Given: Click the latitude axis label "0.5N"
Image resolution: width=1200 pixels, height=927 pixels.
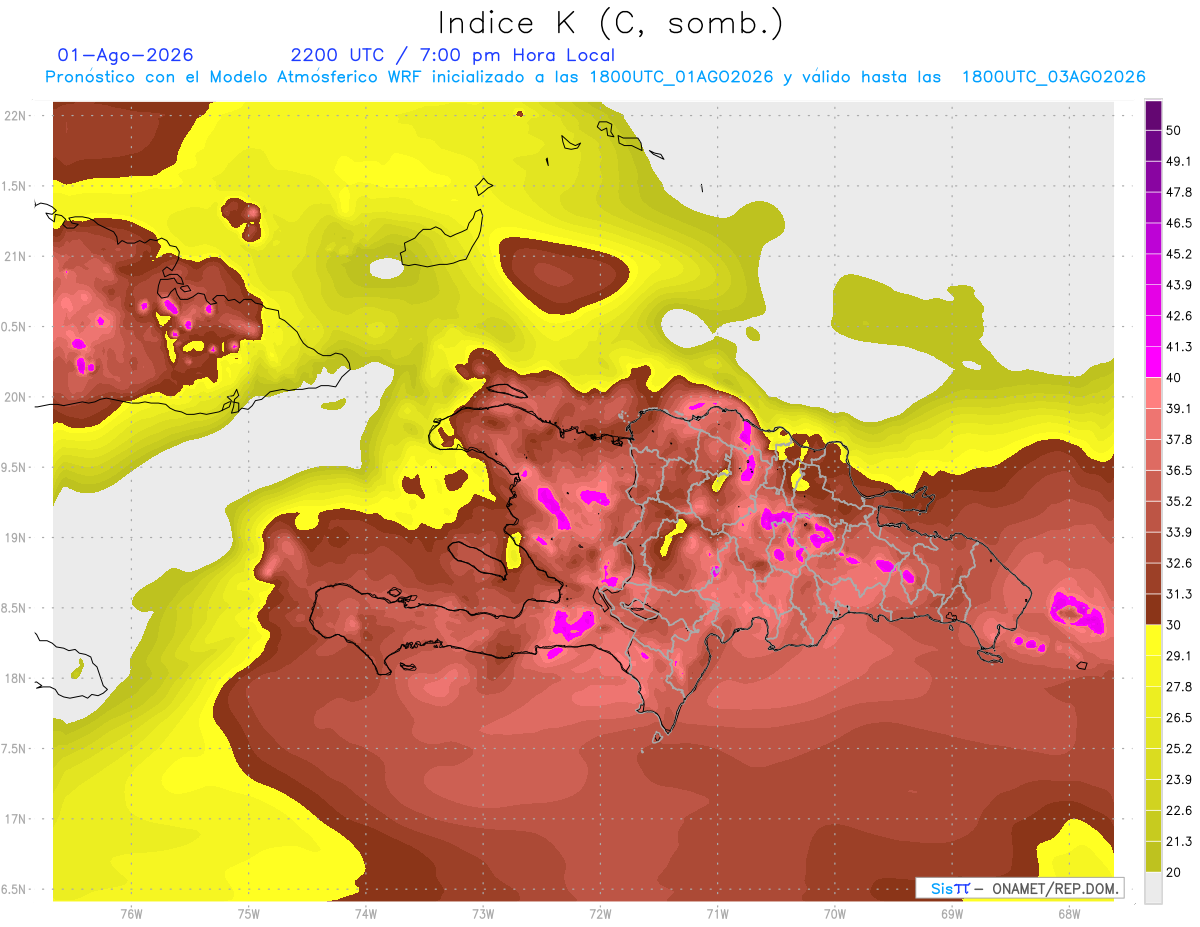Looking at the screenshot, I should 15,327.
